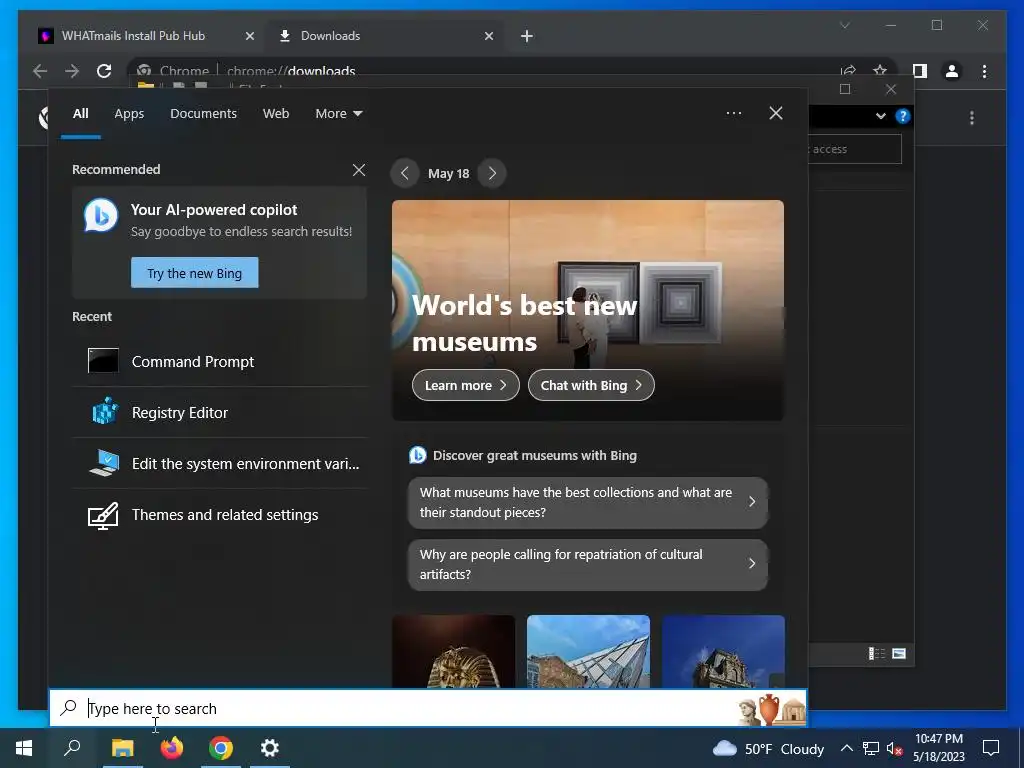Open 'What museums have the best collections' suggestion
Image resolution: width=1024 pixels, height=768 pixels.
click(588, 502)
